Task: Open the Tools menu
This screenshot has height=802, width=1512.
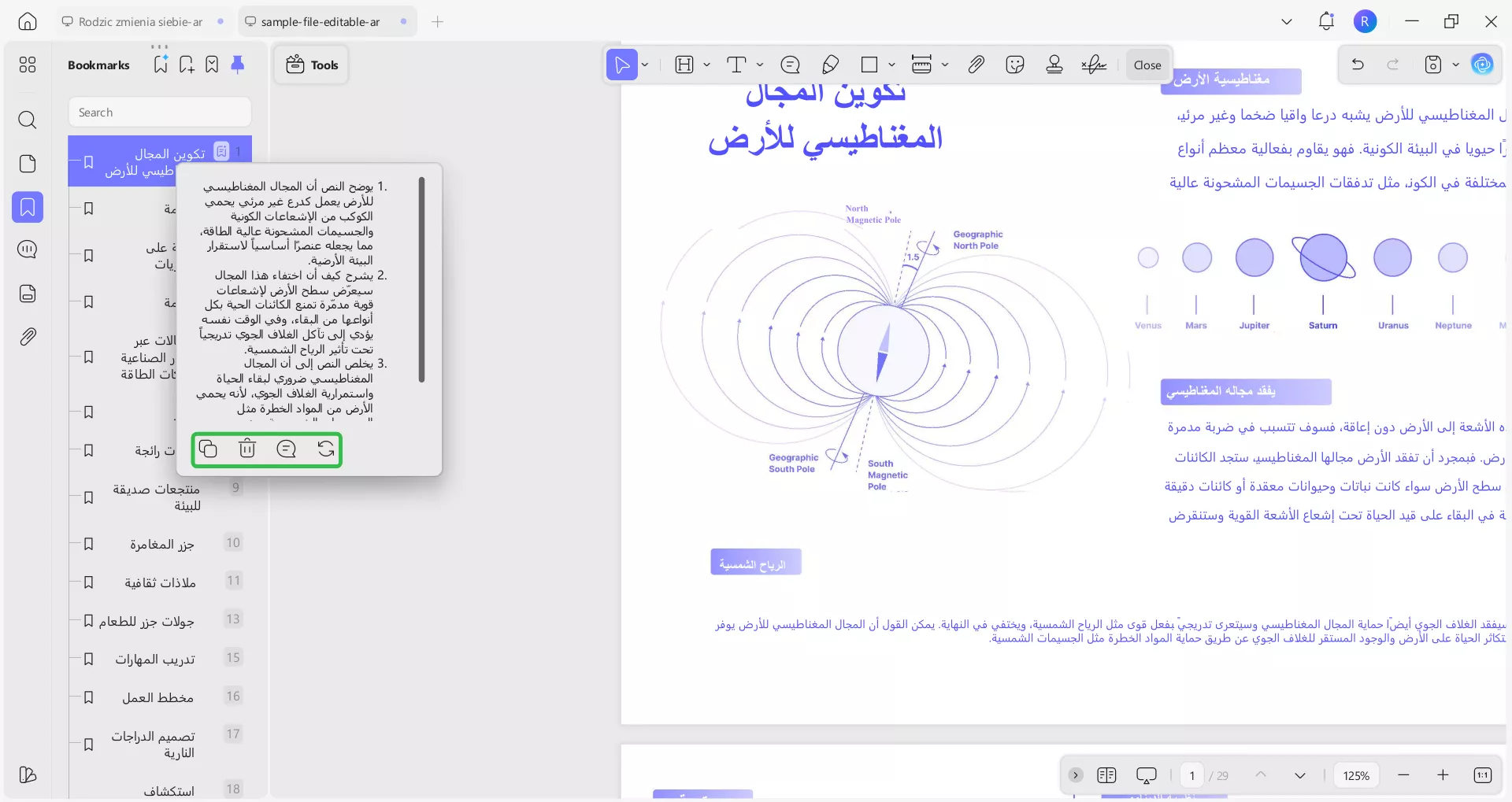Action: [310, 65]
